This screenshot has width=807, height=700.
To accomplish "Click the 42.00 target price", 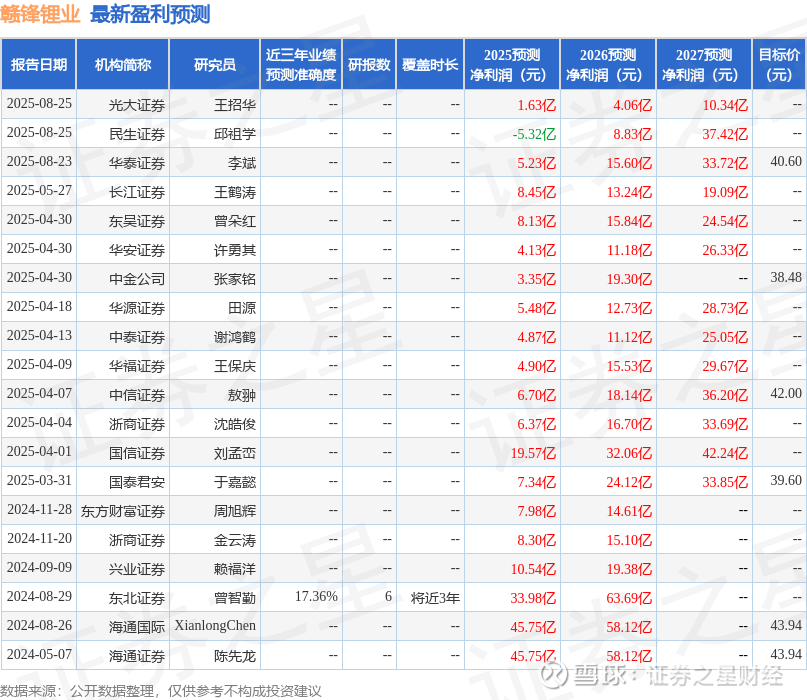I will point(786,393).
